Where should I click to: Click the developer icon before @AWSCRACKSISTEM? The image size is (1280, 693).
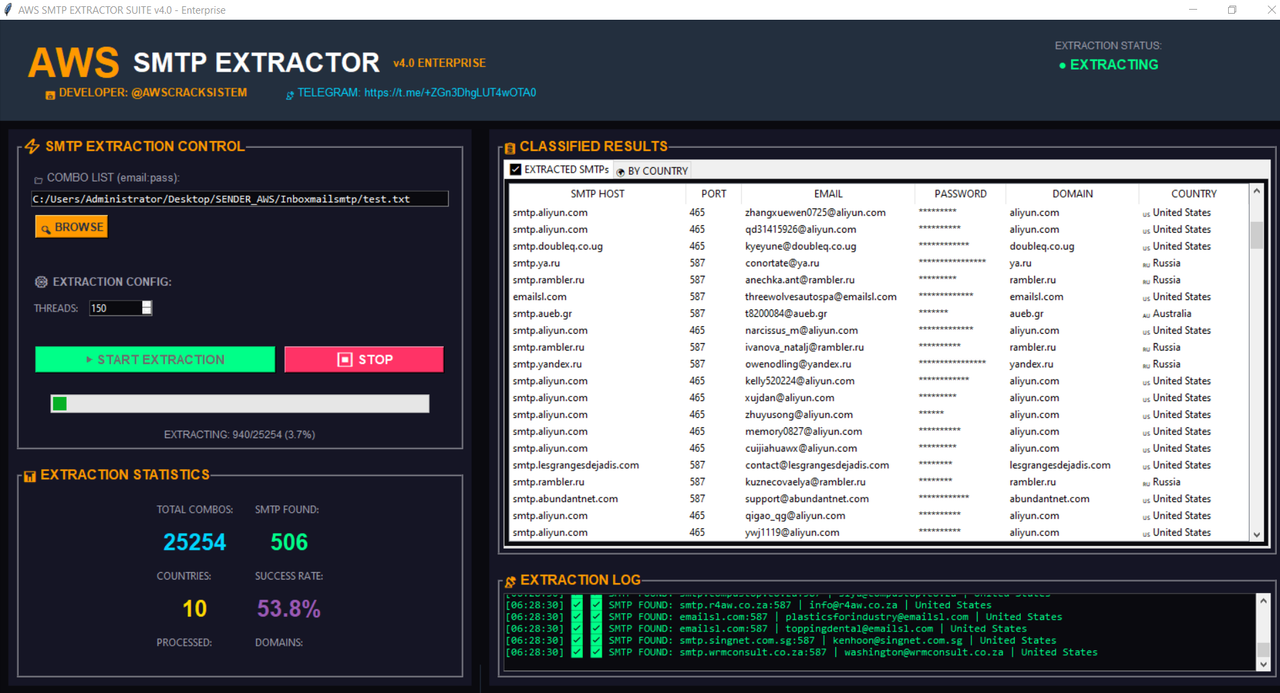coord(50,94)
